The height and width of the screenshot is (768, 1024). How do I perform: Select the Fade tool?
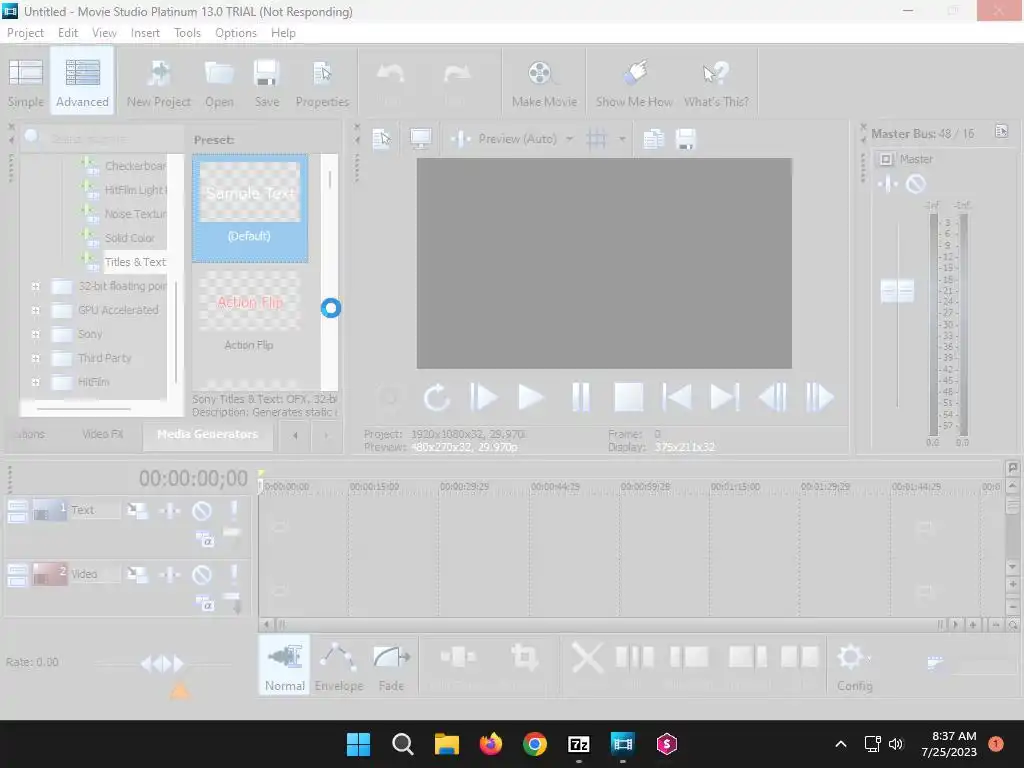(391, 665)
